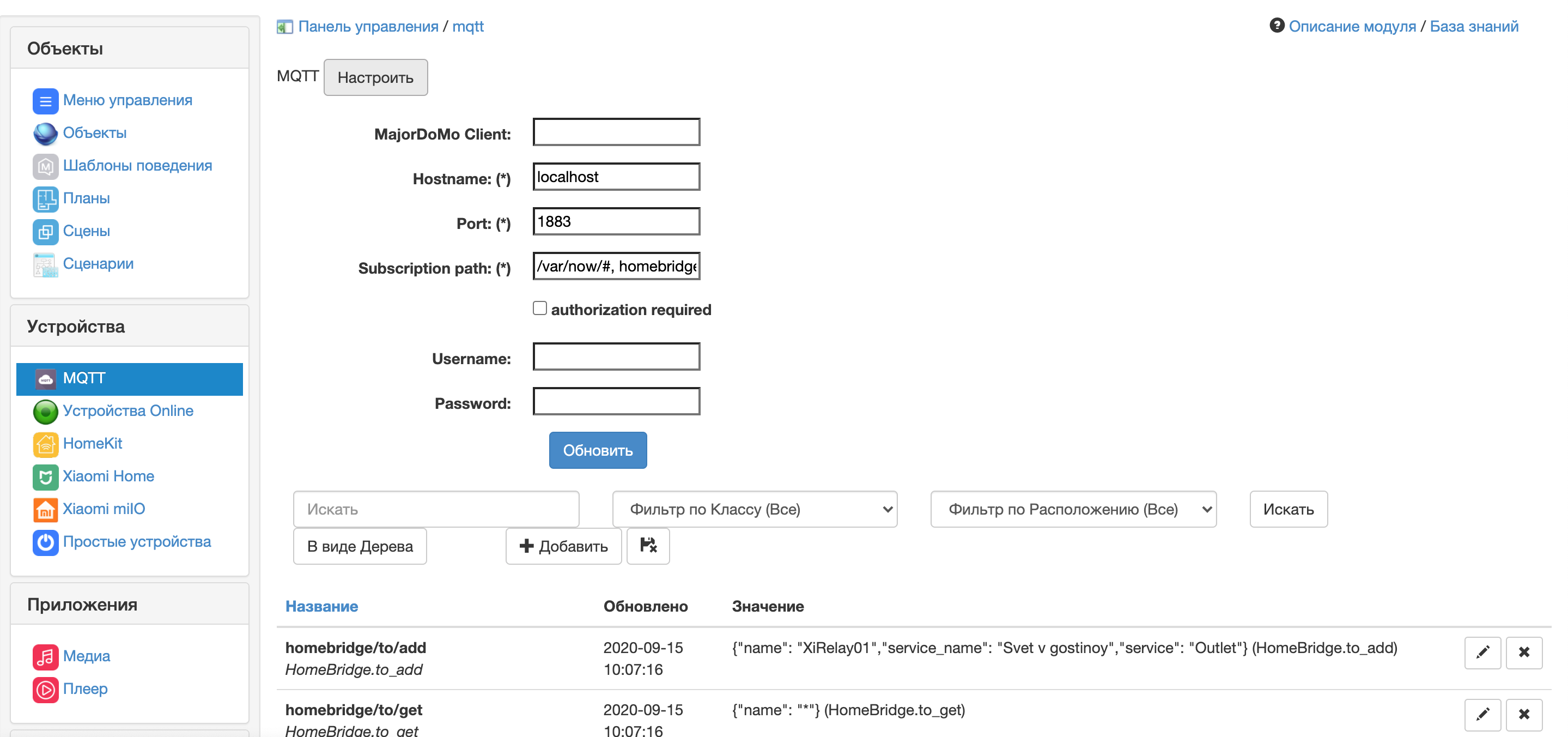Click the Простые устройства power icon
This screenshot has width=1568, height=737.
pos(45,542)
